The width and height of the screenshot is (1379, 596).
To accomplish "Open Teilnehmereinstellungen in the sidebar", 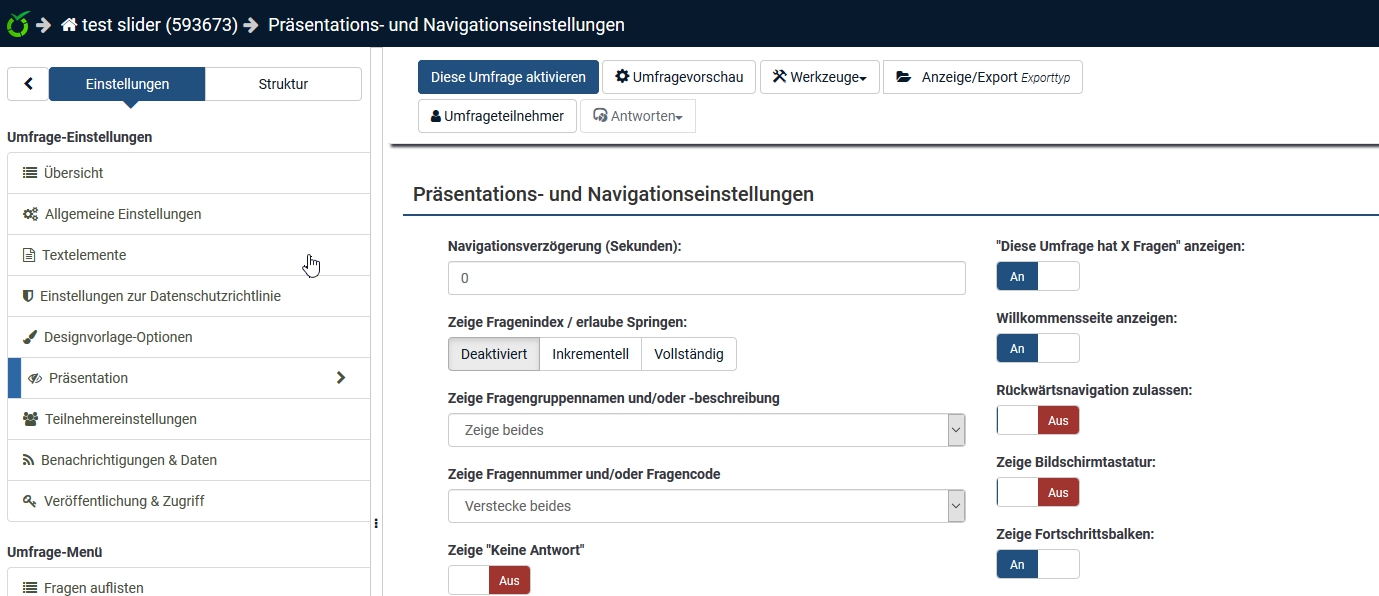I will 120,419.
